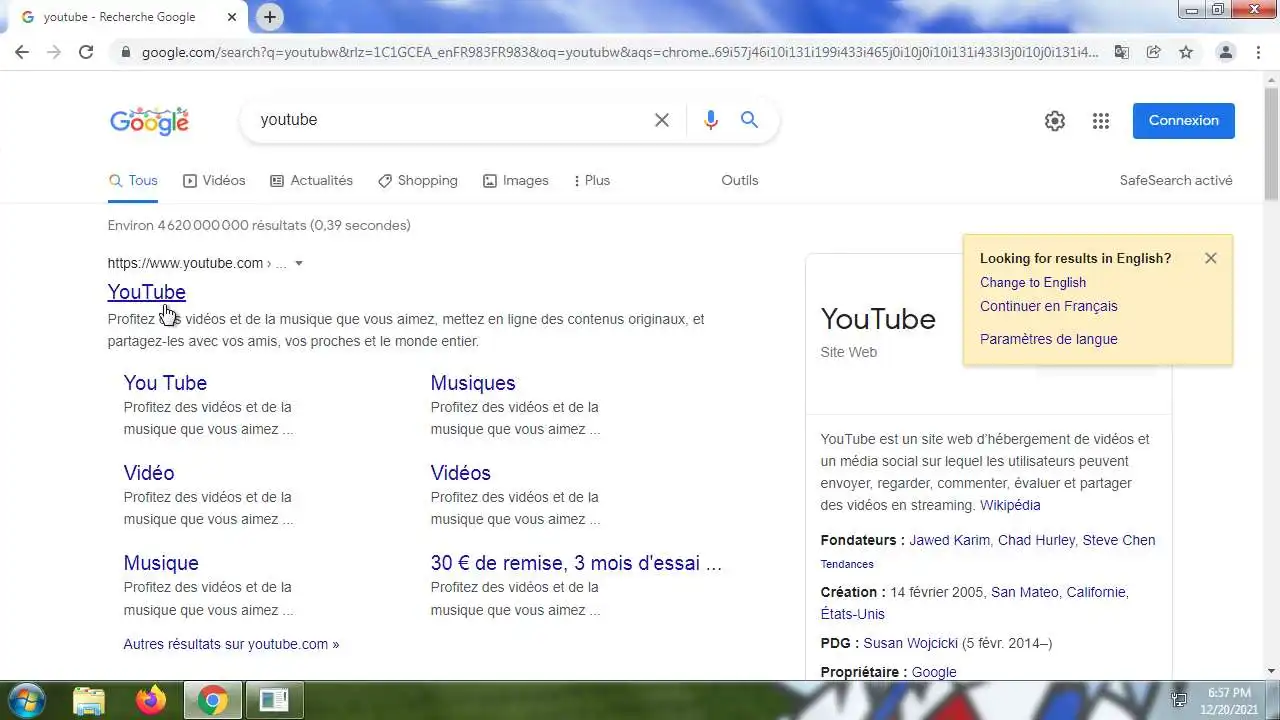Switch to the Actualités tab

(312, 180)
